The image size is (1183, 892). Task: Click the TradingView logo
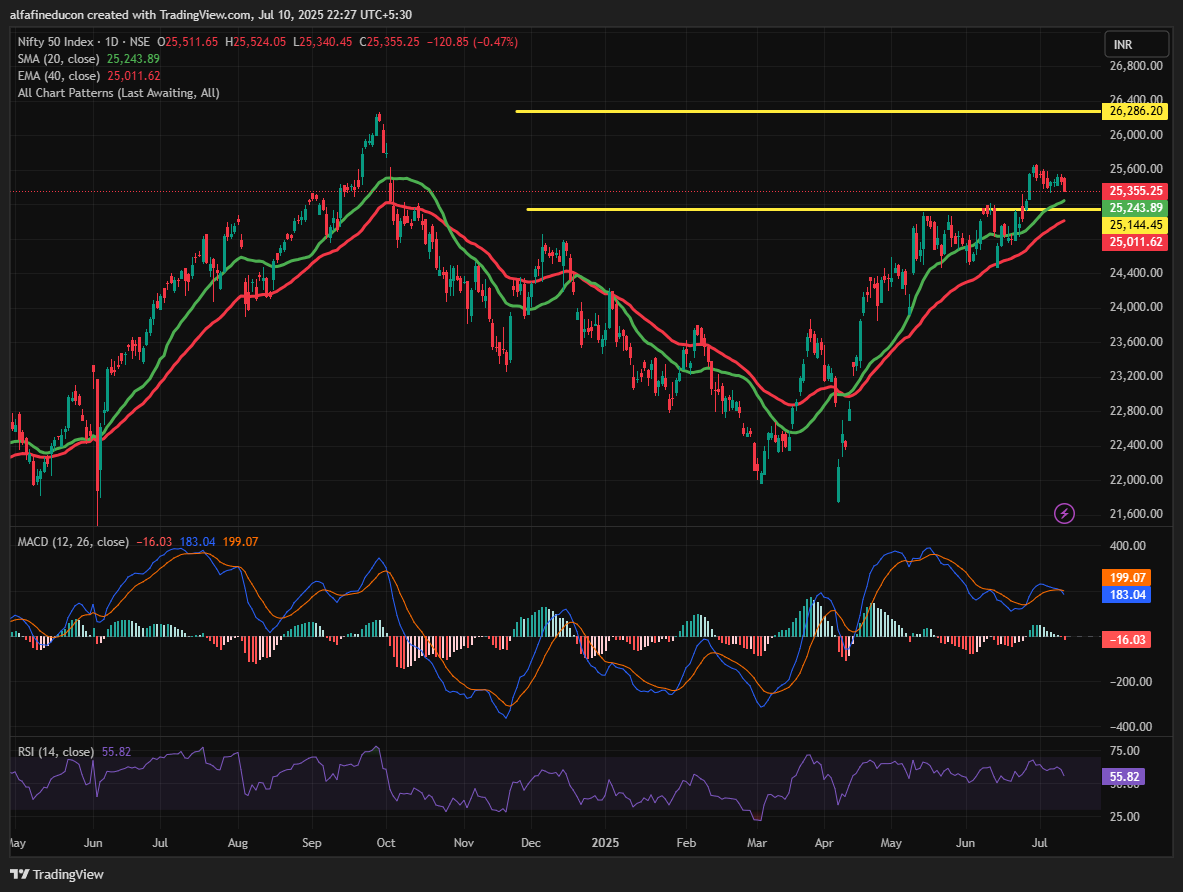pos(57,874)
